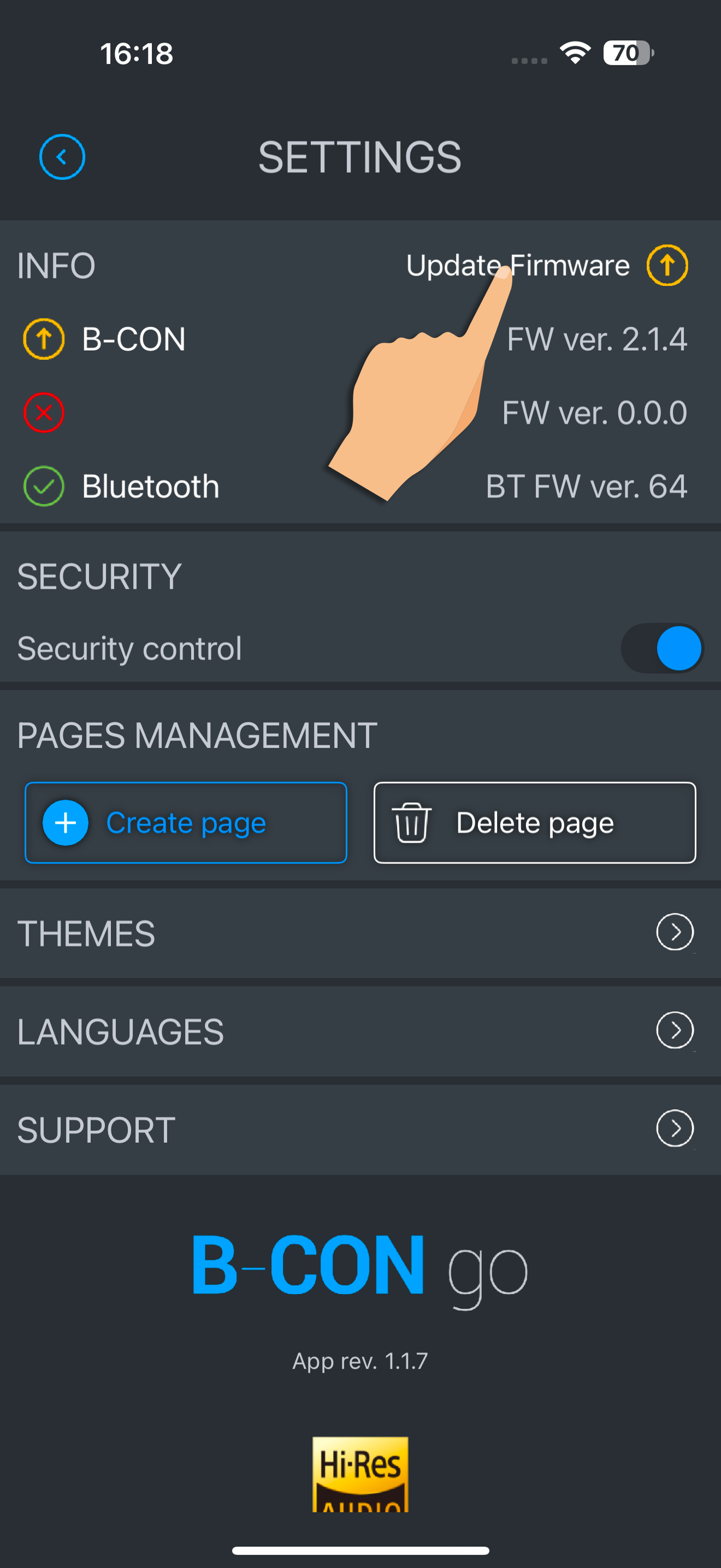Tap the FW ver. 2.1.4 label
The height and width of the screenshot is (1568, 721).
pos(597,339)
